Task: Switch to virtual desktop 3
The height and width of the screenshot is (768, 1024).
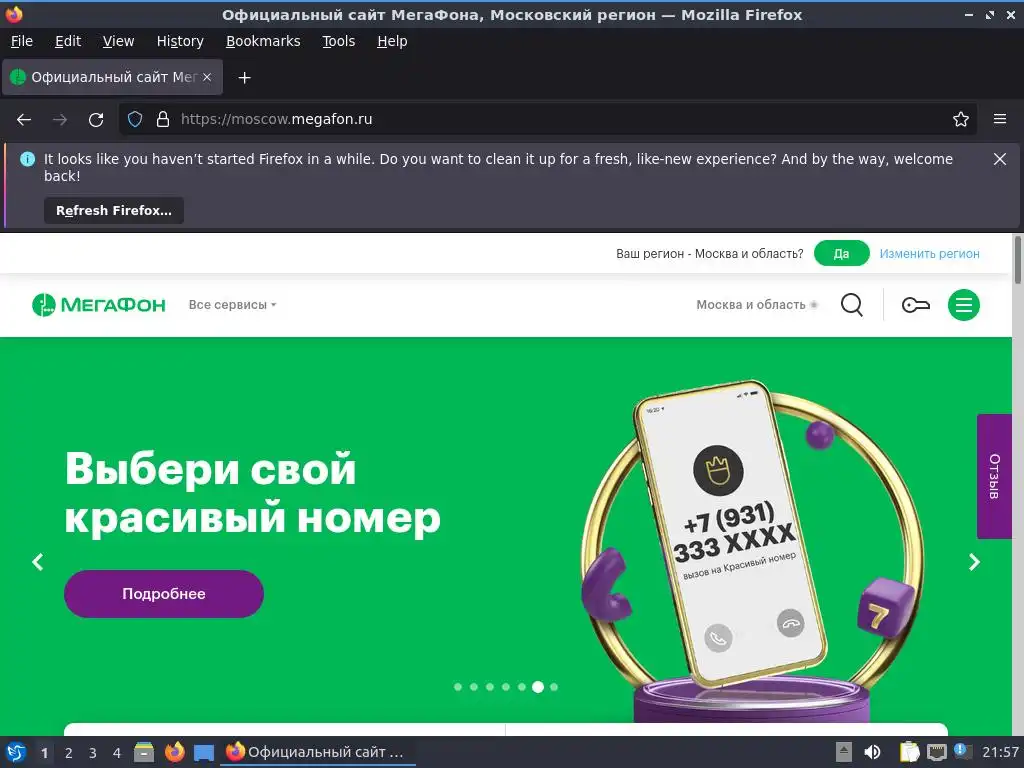Action: click(93, 753)
